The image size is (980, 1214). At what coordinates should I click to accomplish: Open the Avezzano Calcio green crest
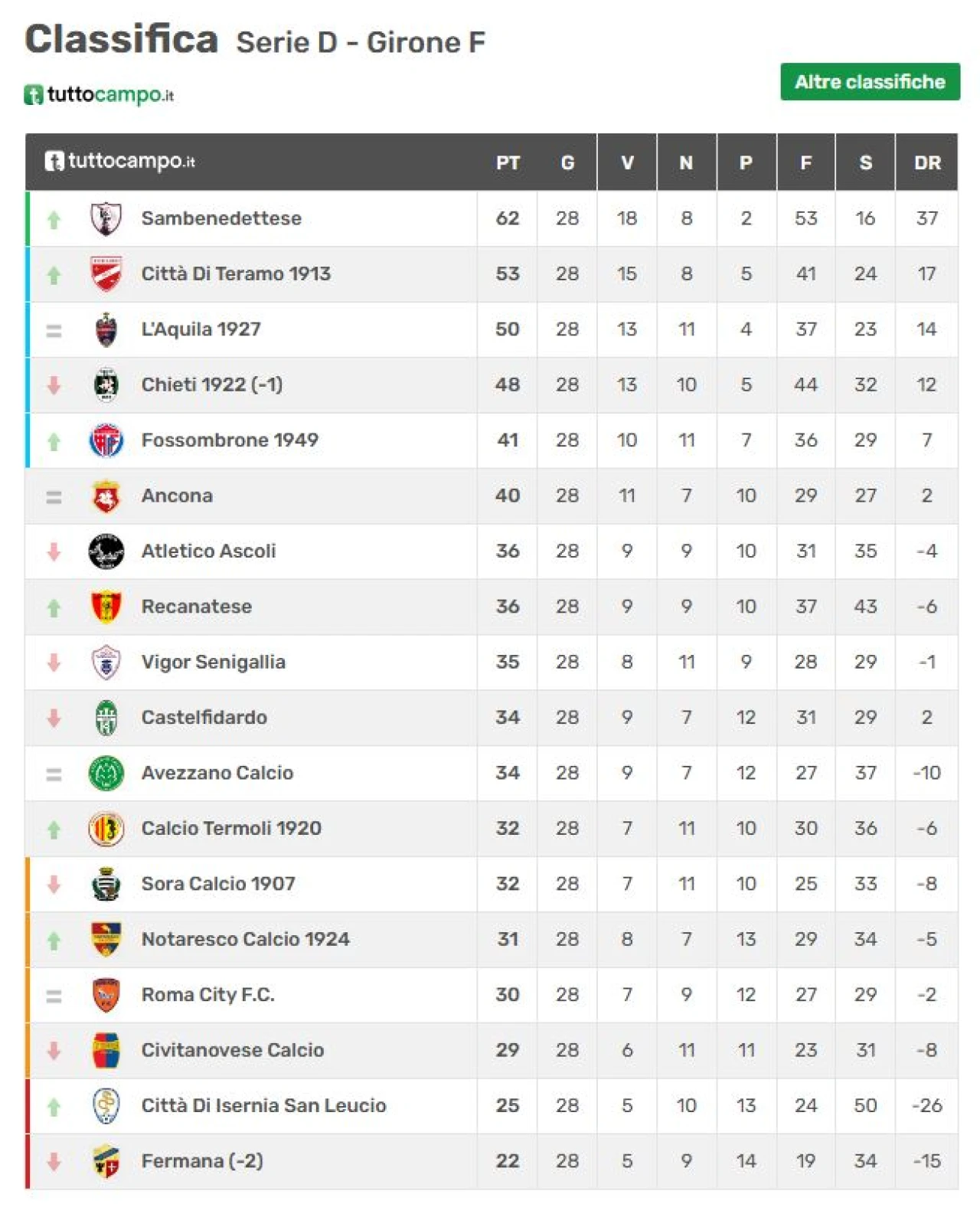click(106, 773)
